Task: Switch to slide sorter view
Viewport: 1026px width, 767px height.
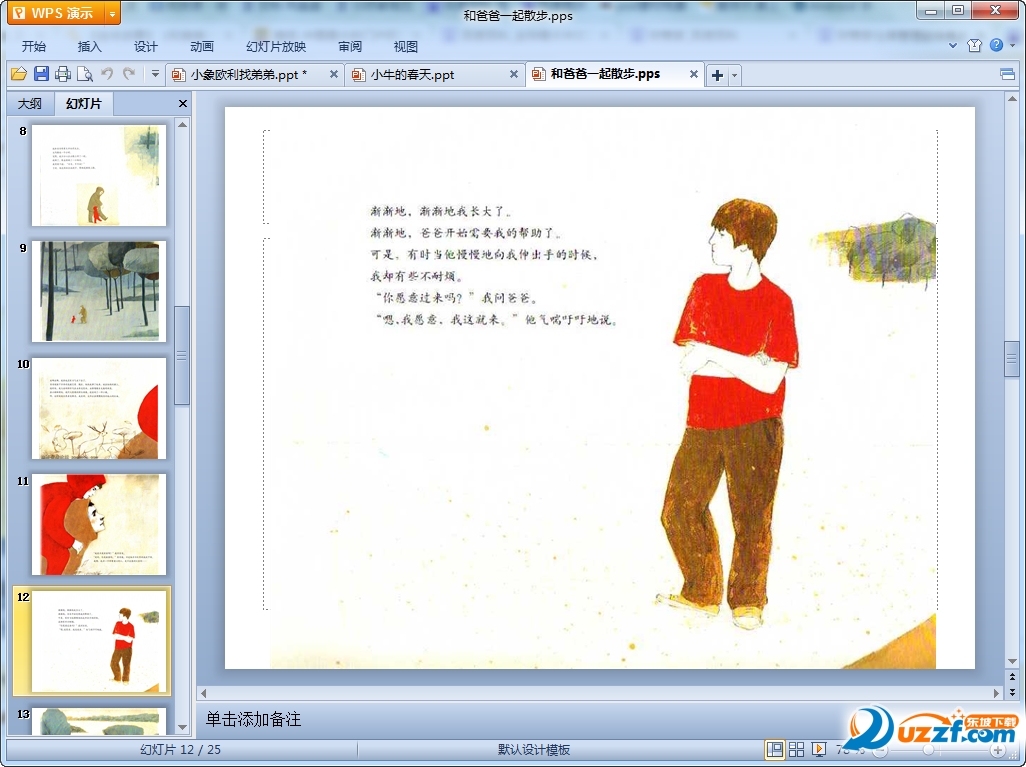Action: click(x=796, y=749)
